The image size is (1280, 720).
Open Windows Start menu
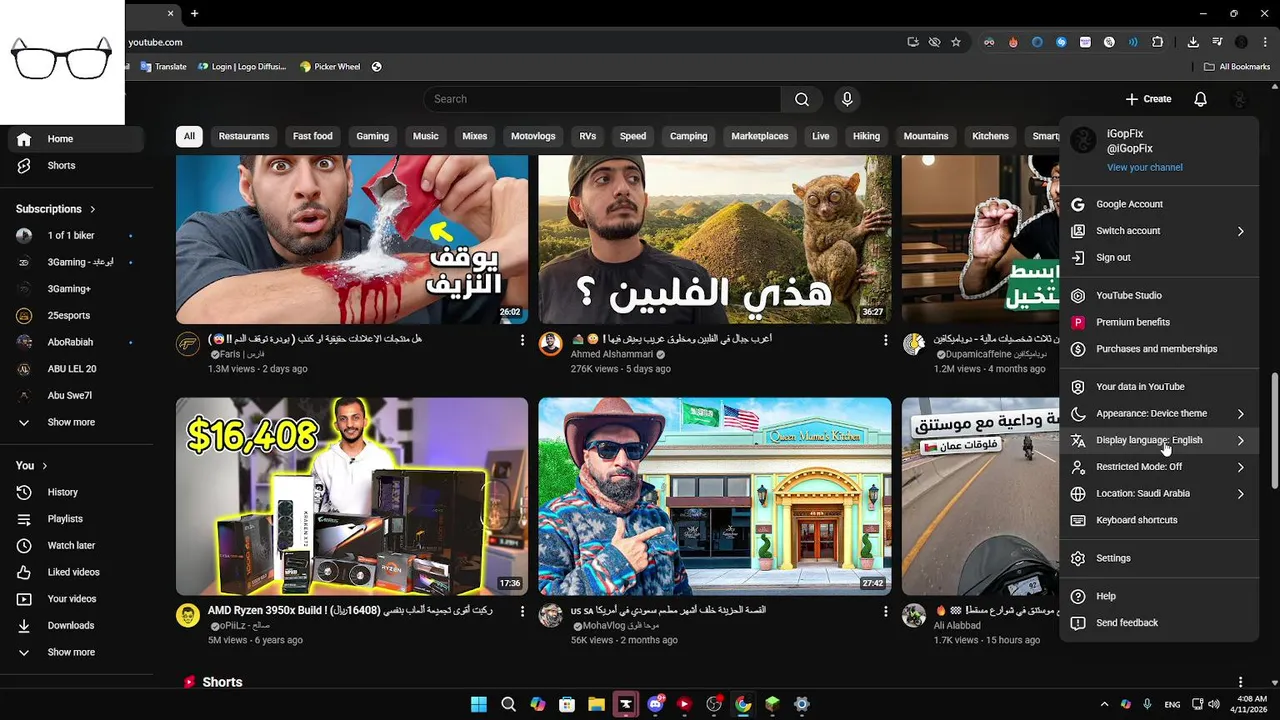click(479, 704)
